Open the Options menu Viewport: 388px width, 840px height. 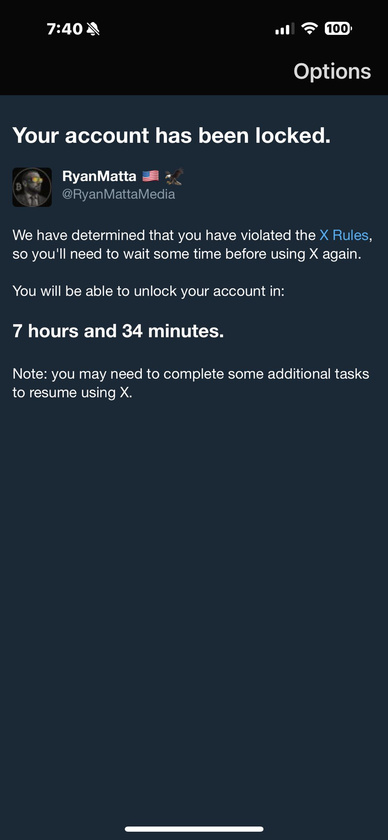[x=332, y=71]
